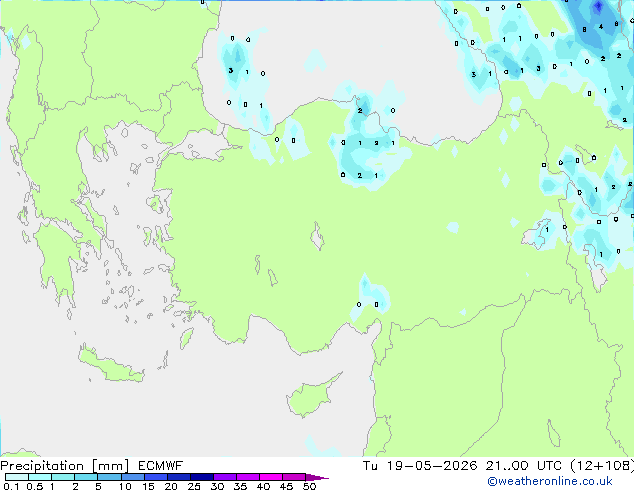This screenshot has height=490, width=634.
Task: Open the weatheronline.co.uk copyright link
Action: 550,481
